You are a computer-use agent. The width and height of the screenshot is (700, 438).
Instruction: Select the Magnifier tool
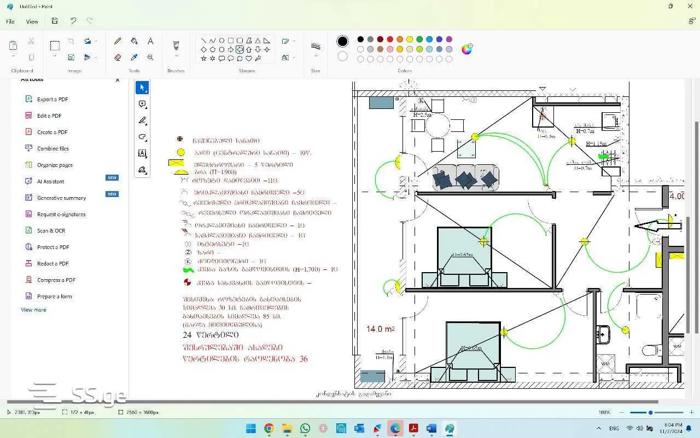150,57
